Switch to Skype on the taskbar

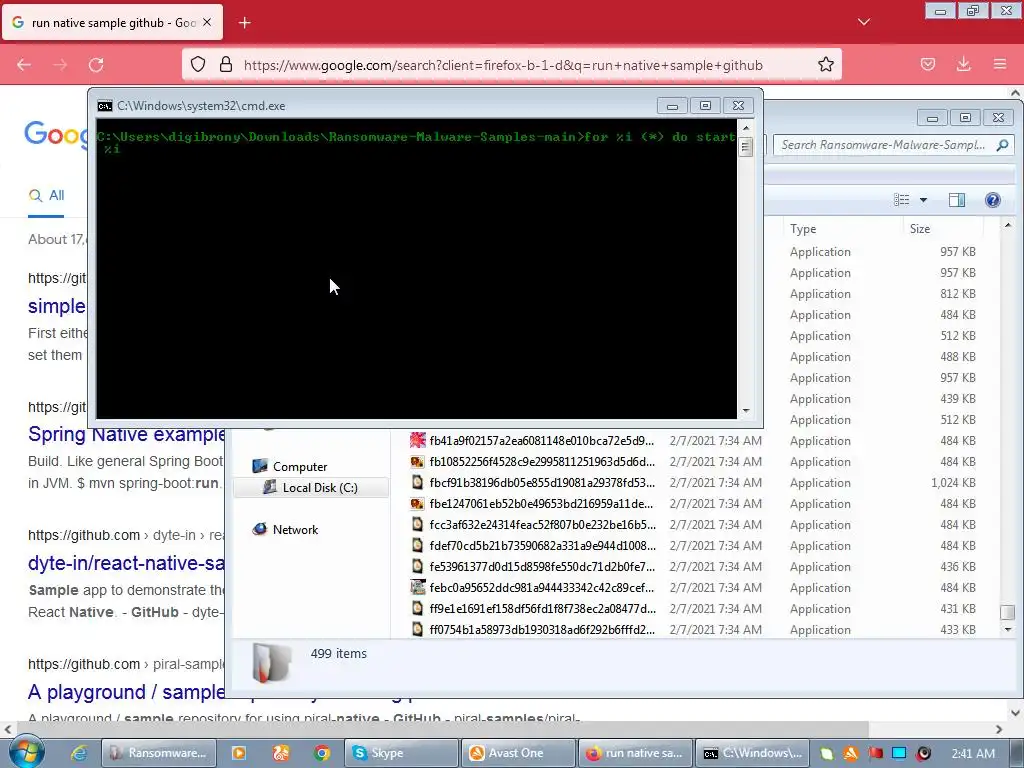401,753
